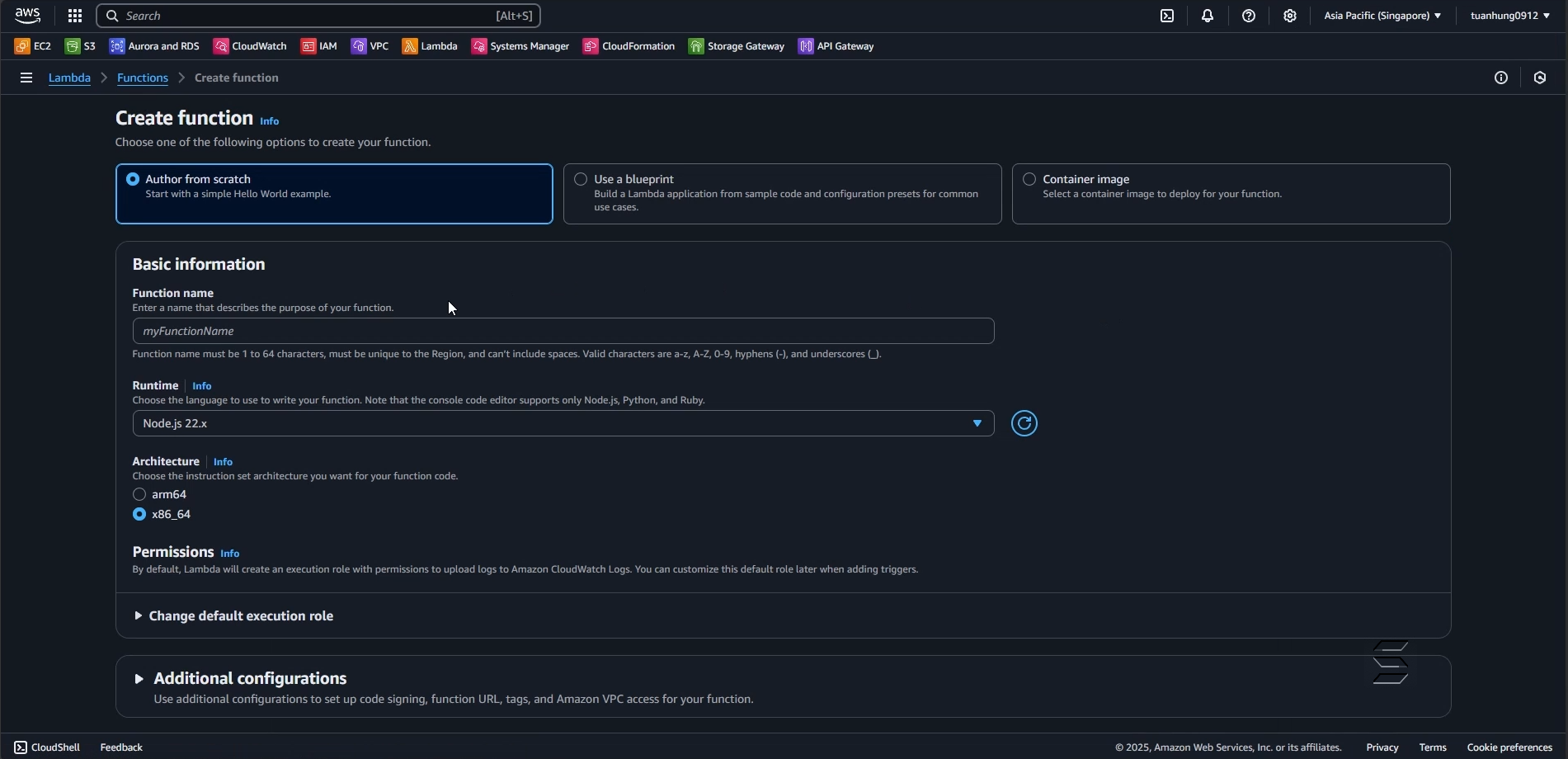The image size is (1568, 759).
Task: Open the services grid menu icon
Action: tap(75, 16)
